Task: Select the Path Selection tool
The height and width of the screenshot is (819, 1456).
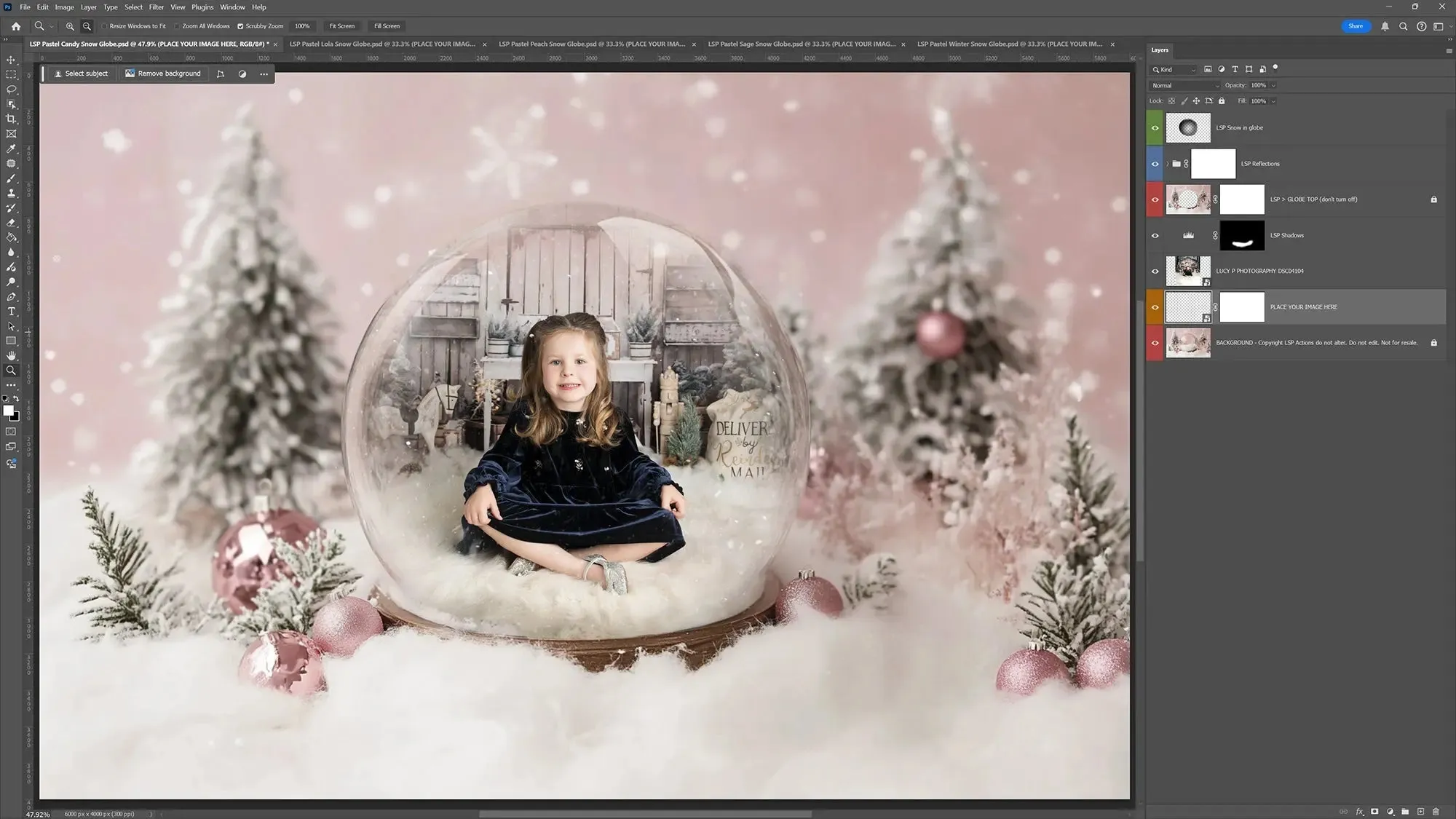Action: (x=11, y=326)
